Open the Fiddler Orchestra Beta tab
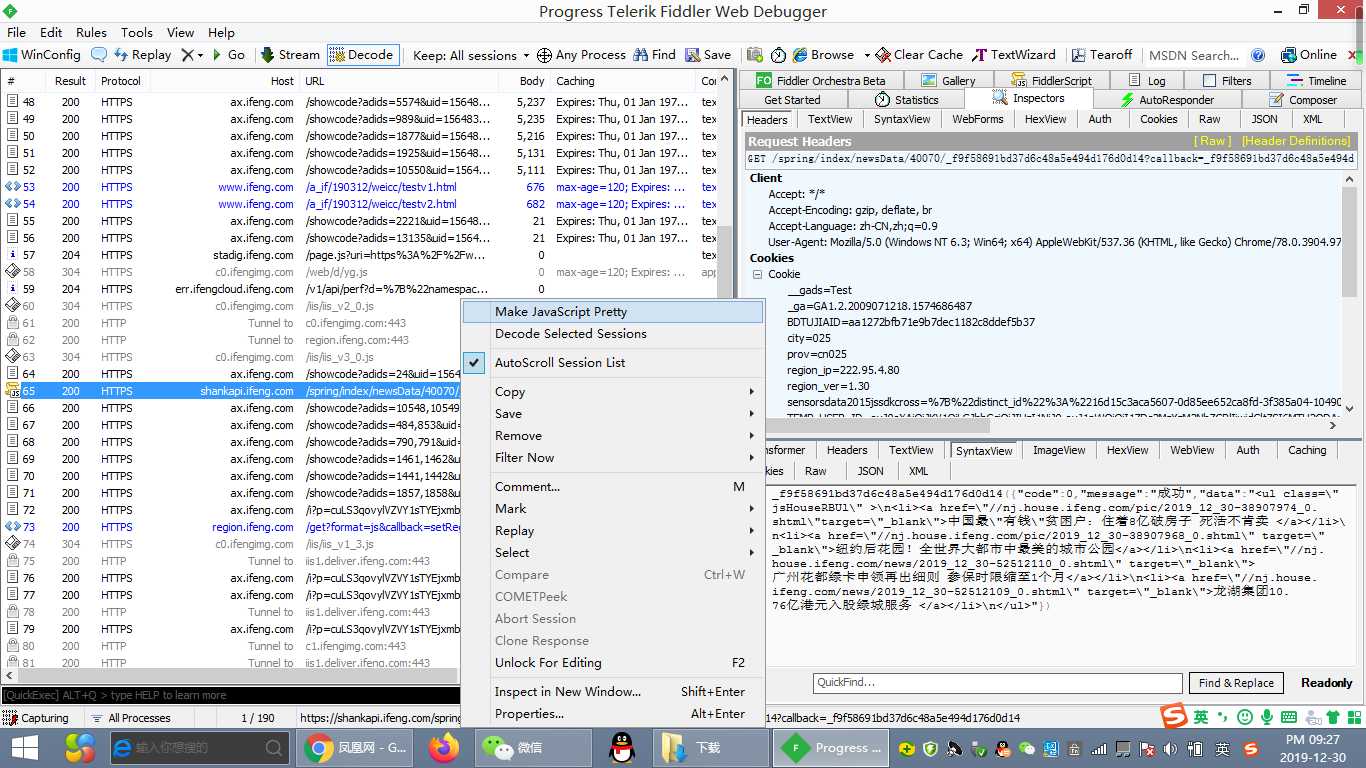Viewport: 1366px width, 768px height. pyautogui.click(x=821, y=80)
